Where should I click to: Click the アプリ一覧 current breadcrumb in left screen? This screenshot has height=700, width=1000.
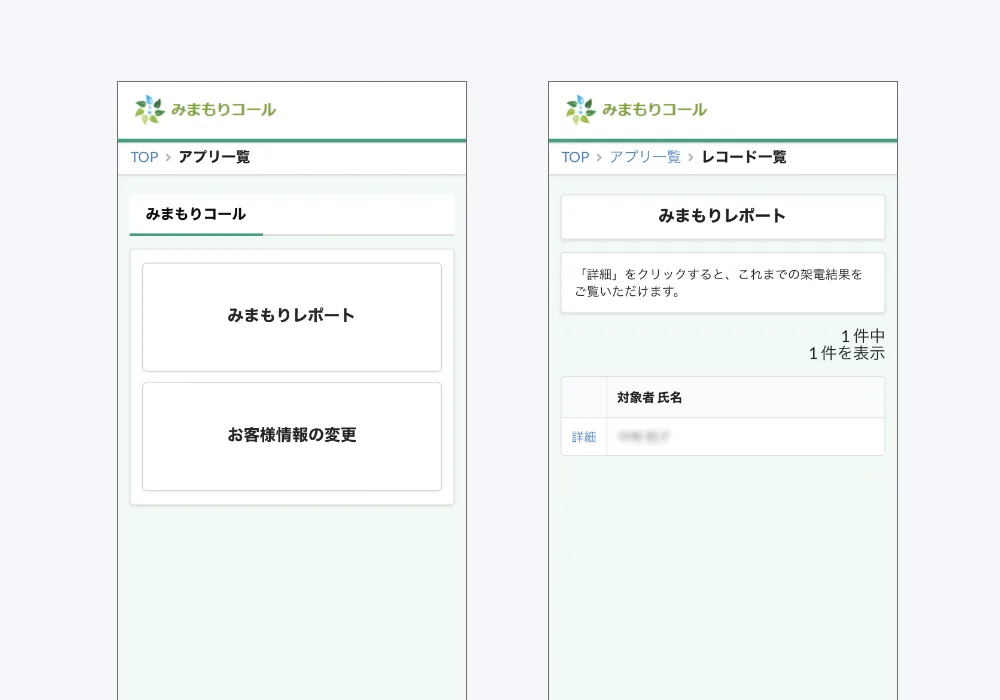click(214, 157)
